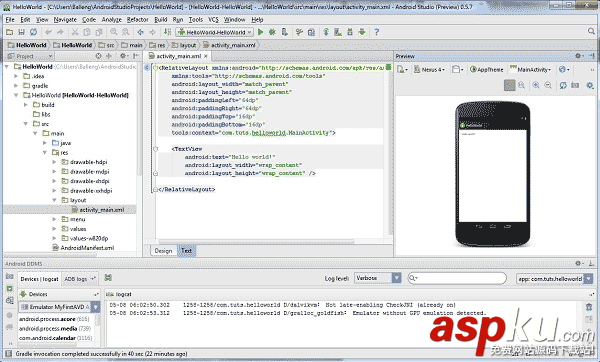Refresh the layout preview
This screenshot has height=362, width=600.
pos(563,85)
